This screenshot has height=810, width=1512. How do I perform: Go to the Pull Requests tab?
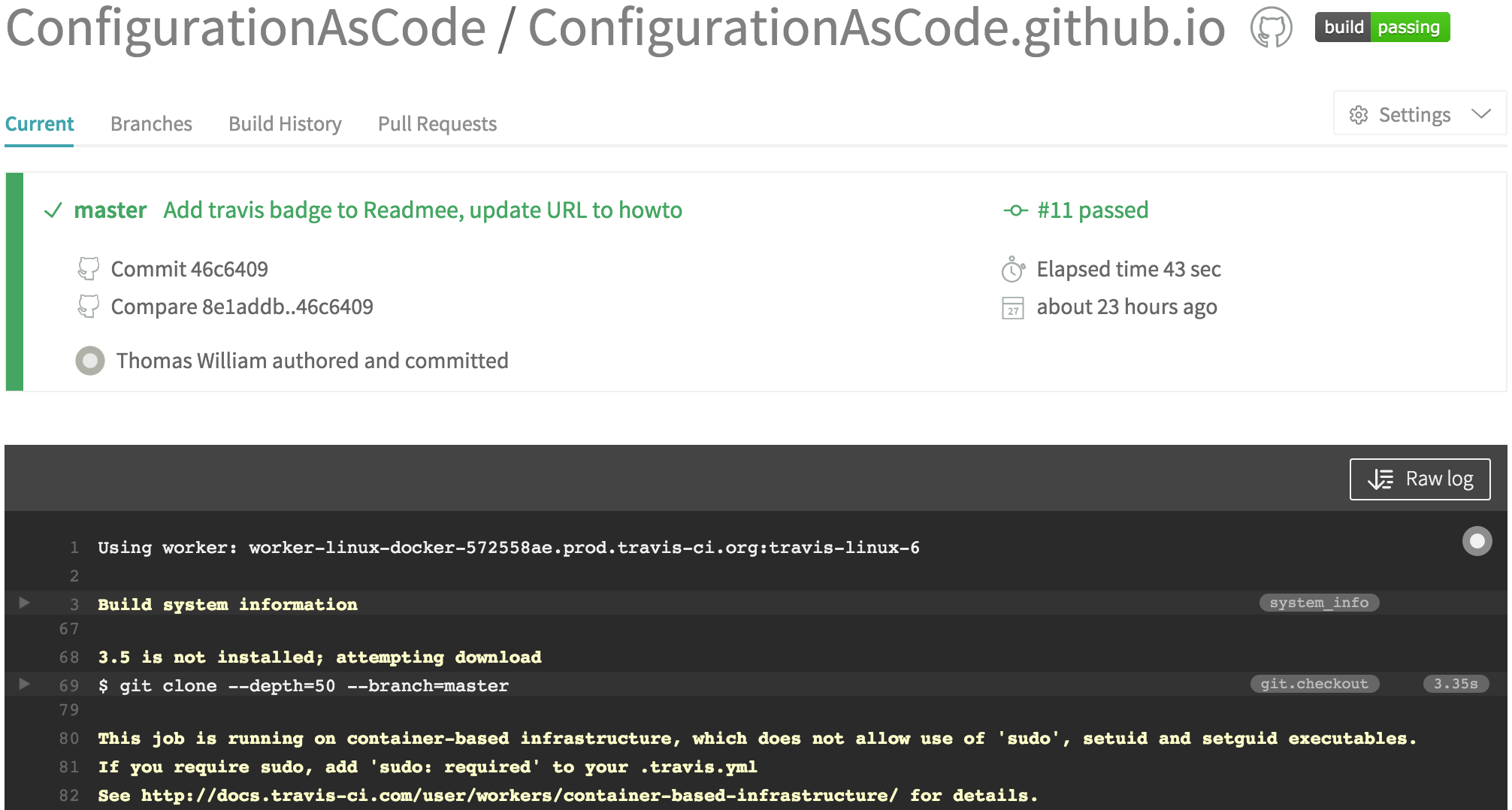coord(437,124)
